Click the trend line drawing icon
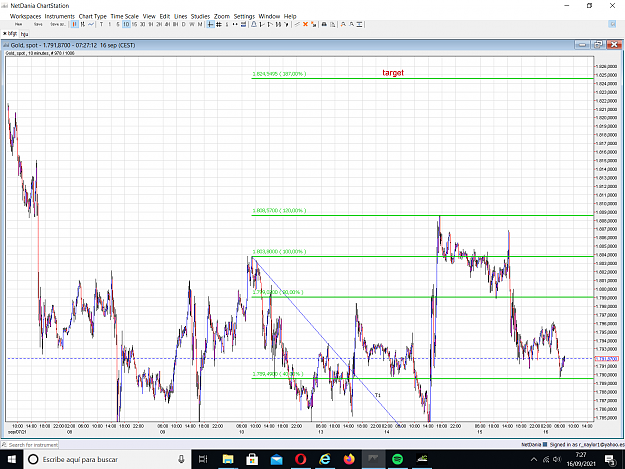The height and width of the screenshot is (469, 625). [x=297, y=24]
